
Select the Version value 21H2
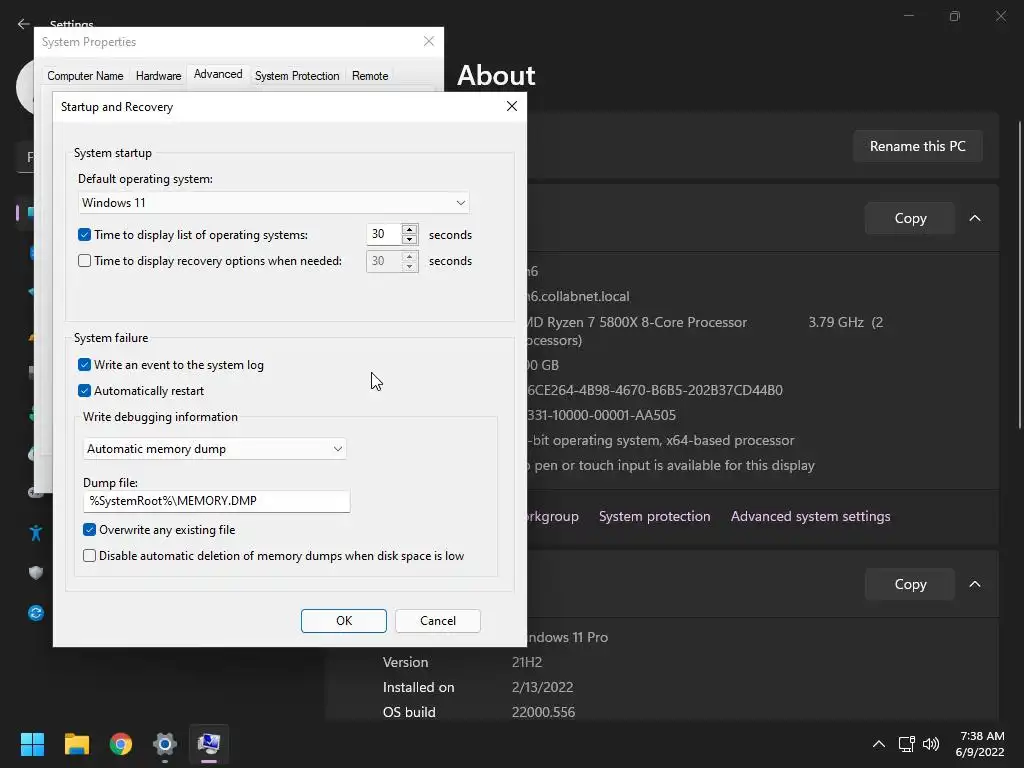coord(527,662)
